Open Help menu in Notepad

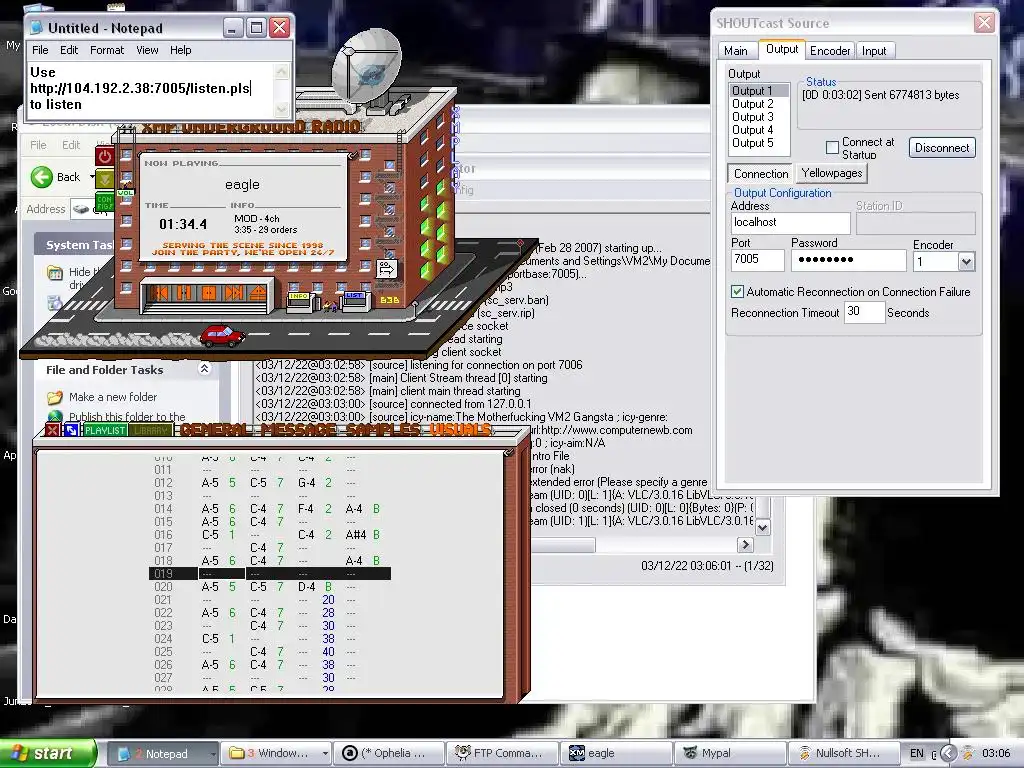(180, 50)
